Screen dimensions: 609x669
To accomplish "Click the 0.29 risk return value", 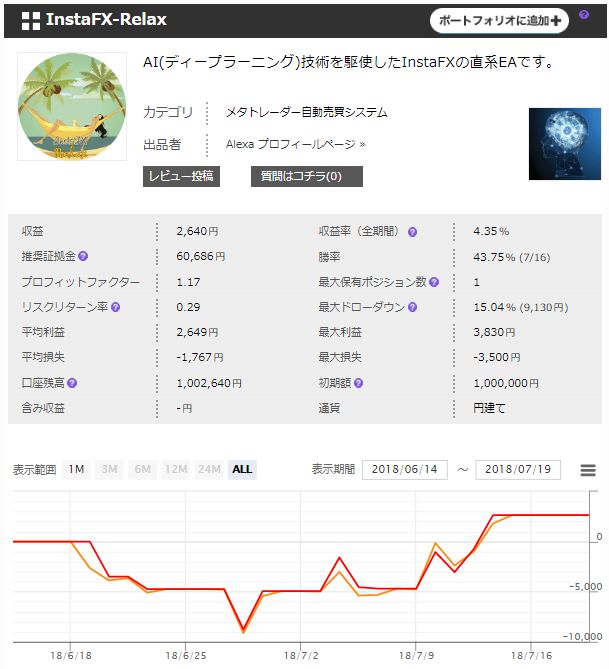I will point(188,307).
